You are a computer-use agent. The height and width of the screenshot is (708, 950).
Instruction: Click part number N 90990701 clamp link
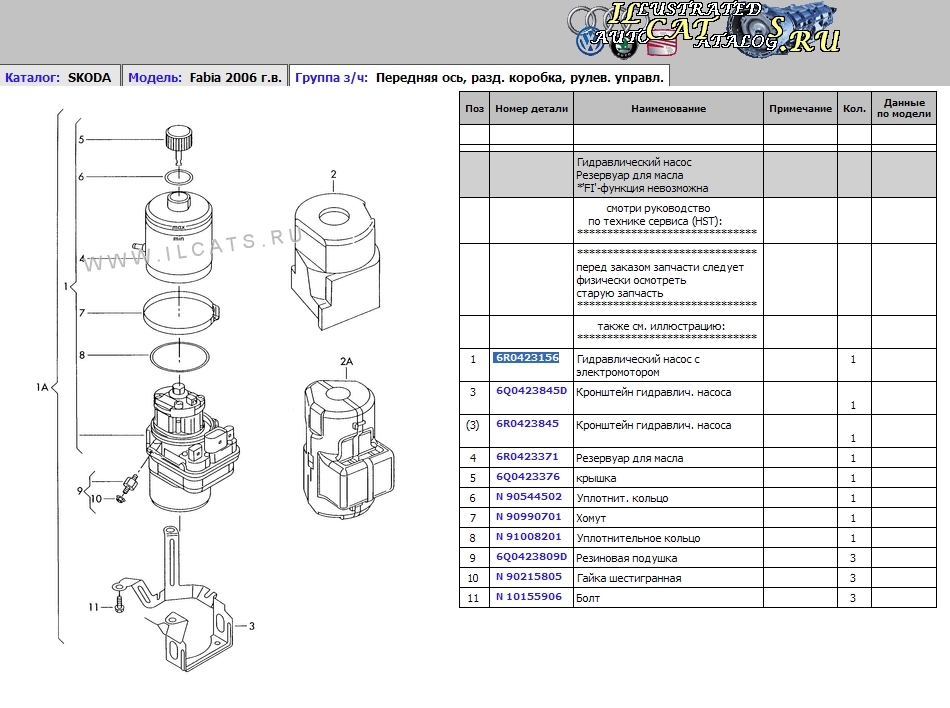point(528,517)
